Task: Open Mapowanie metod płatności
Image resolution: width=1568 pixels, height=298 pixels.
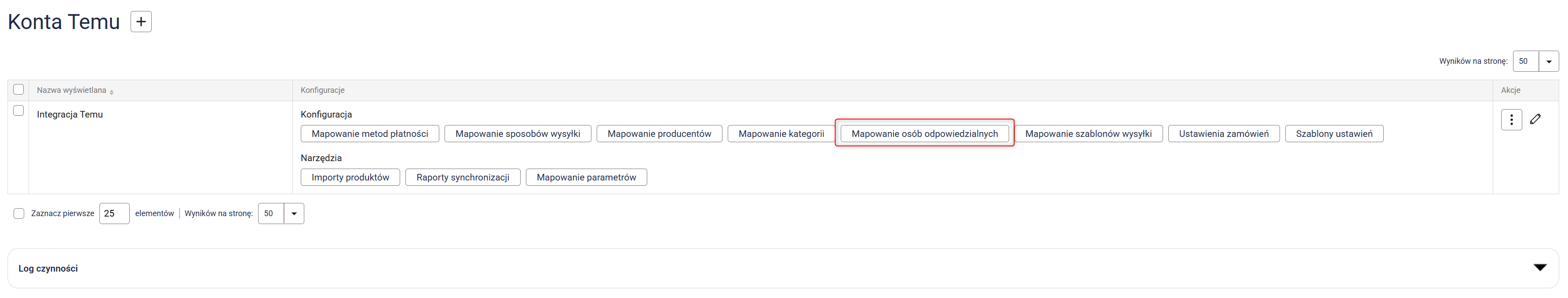Action: click(x=369, y=134)
